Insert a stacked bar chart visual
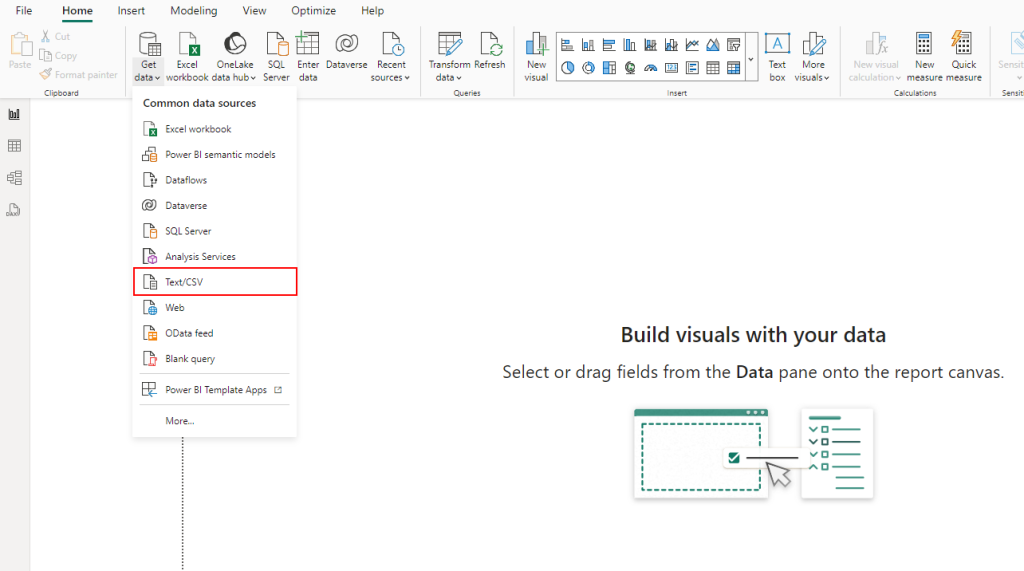The height and width of the screenshot is (571, 1024). 568,45
